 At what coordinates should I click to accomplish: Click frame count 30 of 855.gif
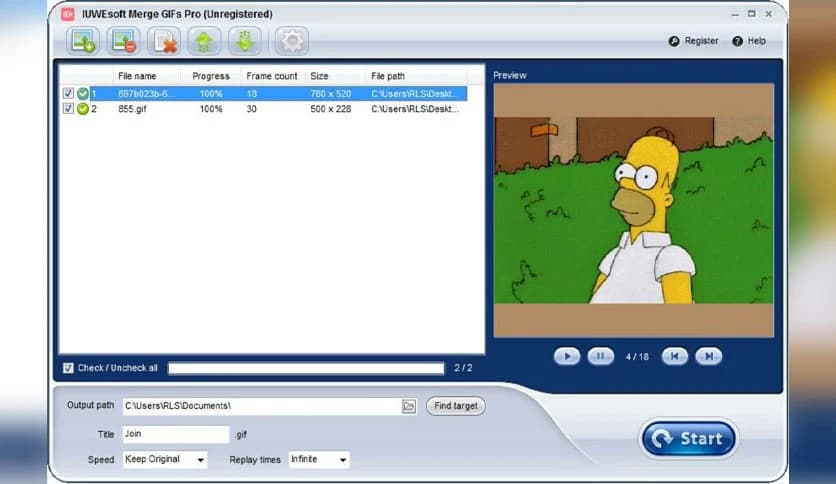(252, 109)
